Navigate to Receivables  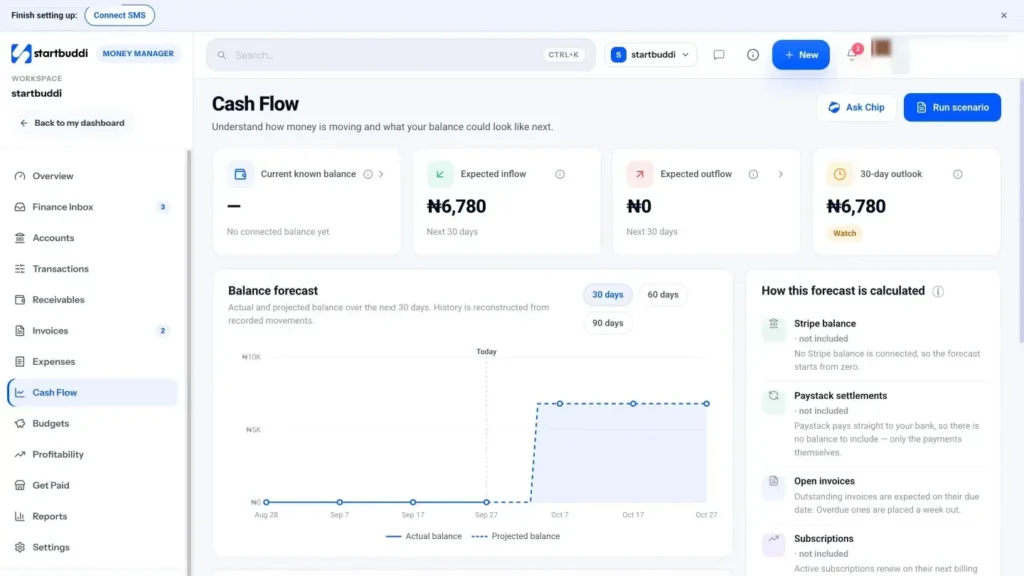[x=92, y=300]
